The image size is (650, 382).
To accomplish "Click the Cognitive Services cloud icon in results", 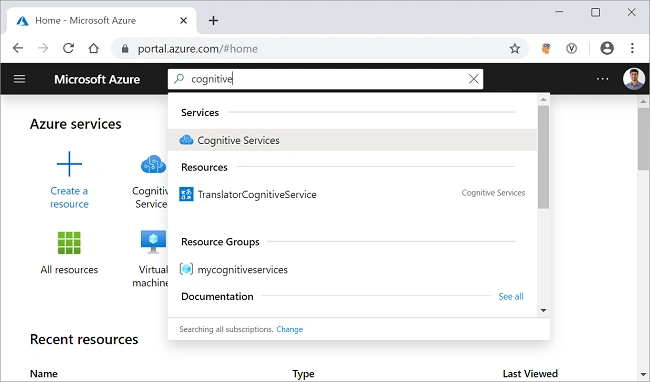I will (186, 140).
